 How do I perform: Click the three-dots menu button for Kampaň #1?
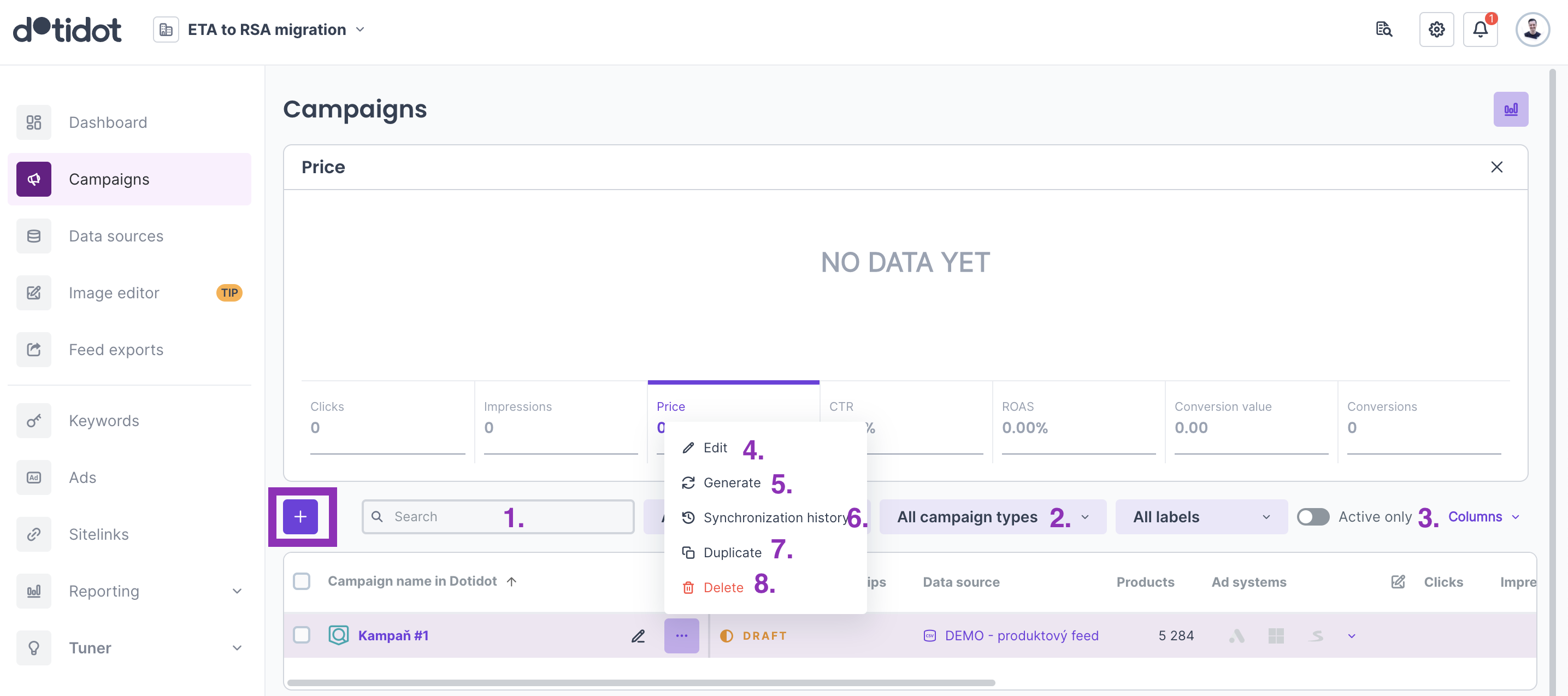pos(681,636)
